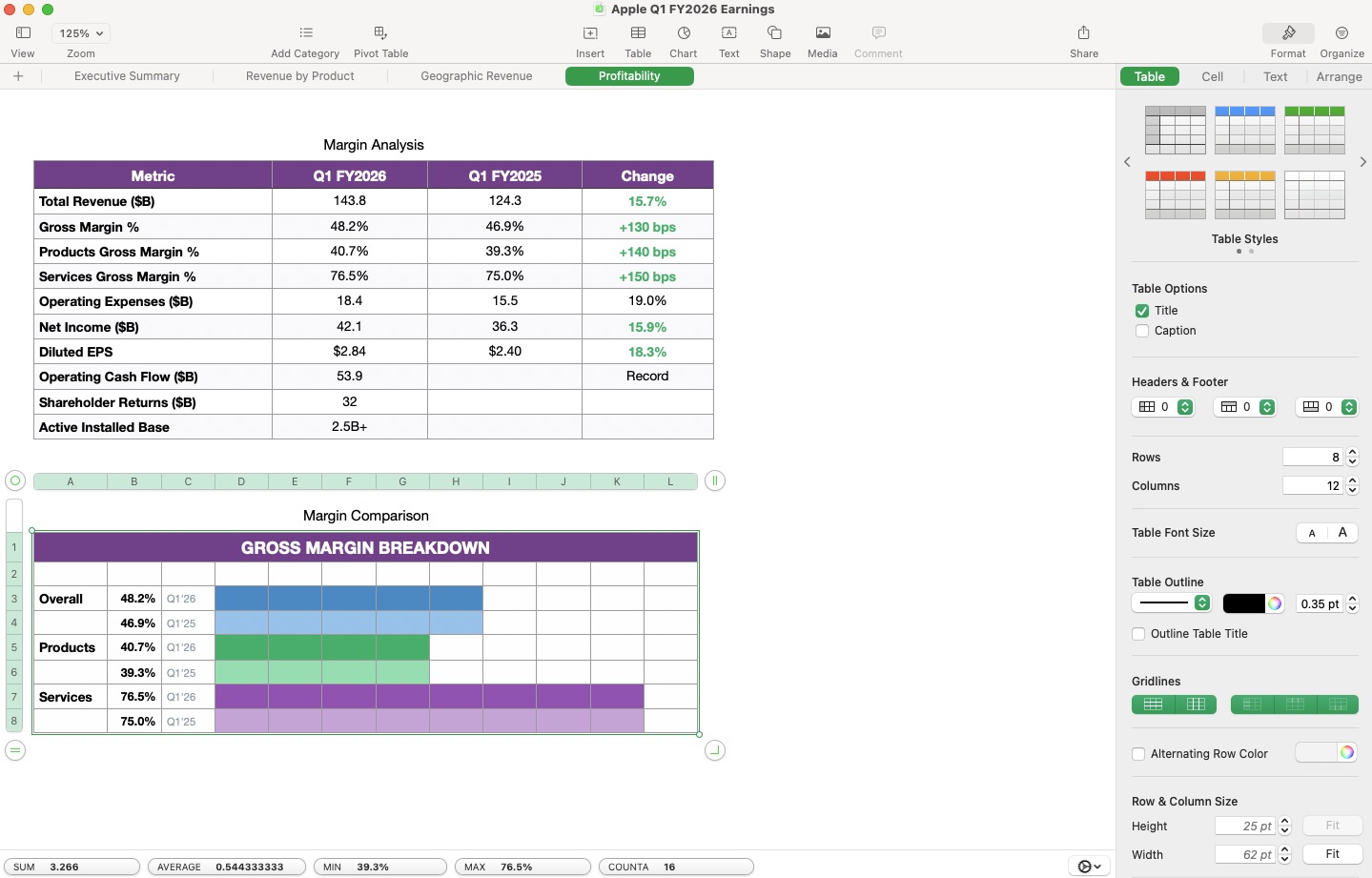Click the Table toolbar icon

[x=638, y=33]
